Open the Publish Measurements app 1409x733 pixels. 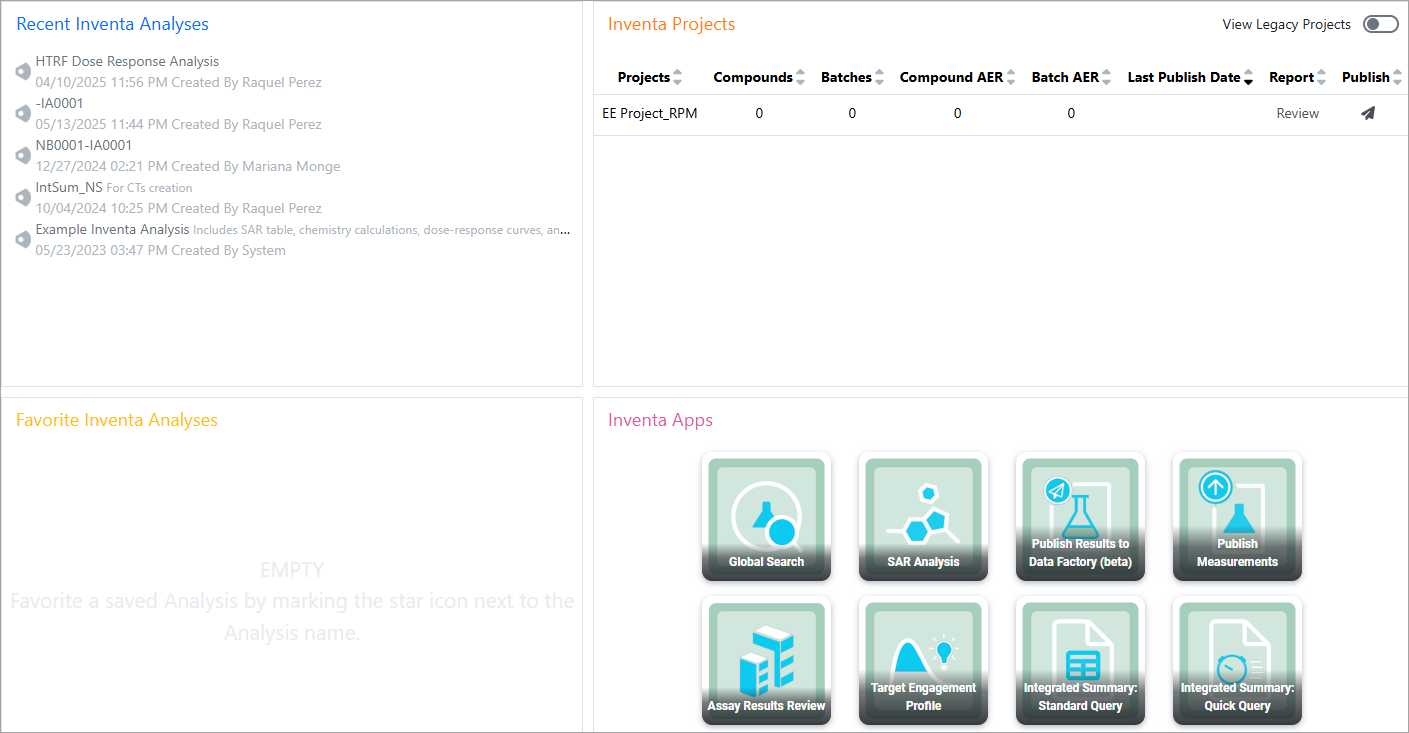tap(1237, 517)
